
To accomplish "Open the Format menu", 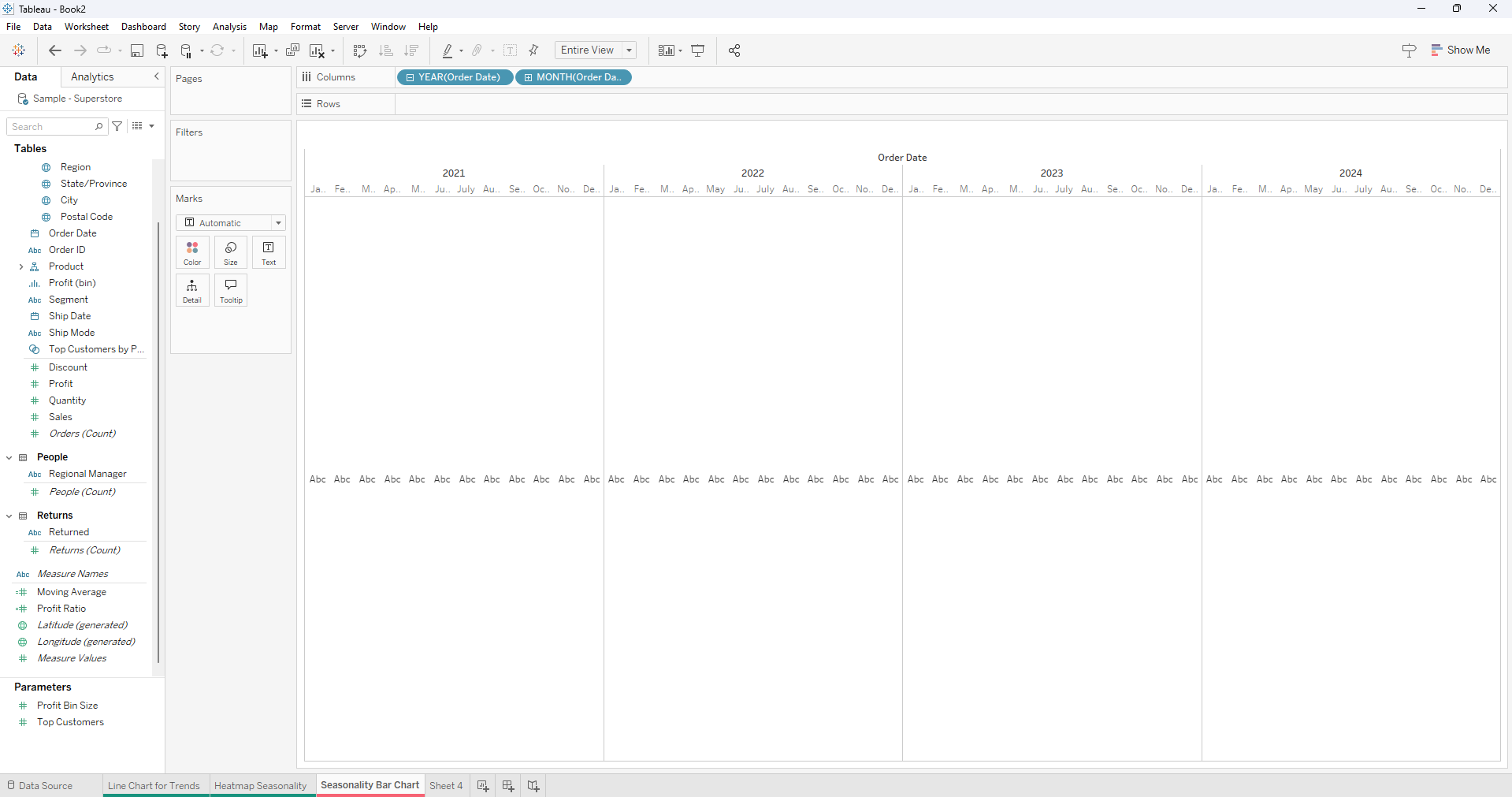I will pos(306,27).
